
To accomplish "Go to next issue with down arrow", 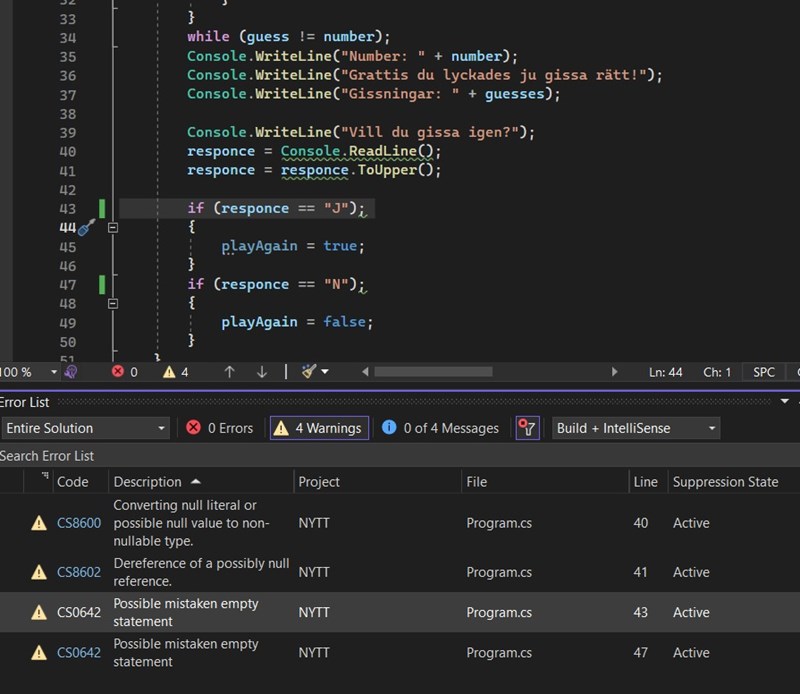I will [x=262, y=372].
